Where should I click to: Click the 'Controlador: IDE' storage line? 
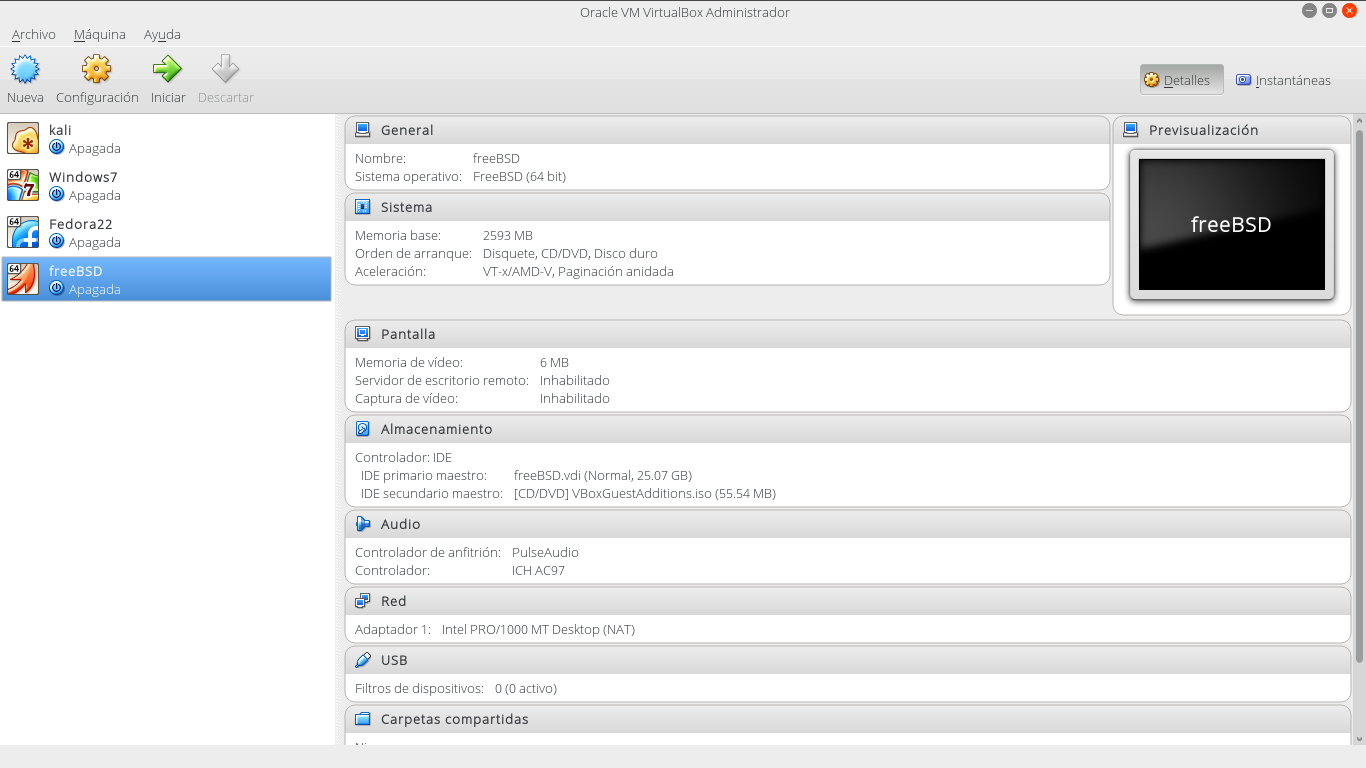(403, 457)
